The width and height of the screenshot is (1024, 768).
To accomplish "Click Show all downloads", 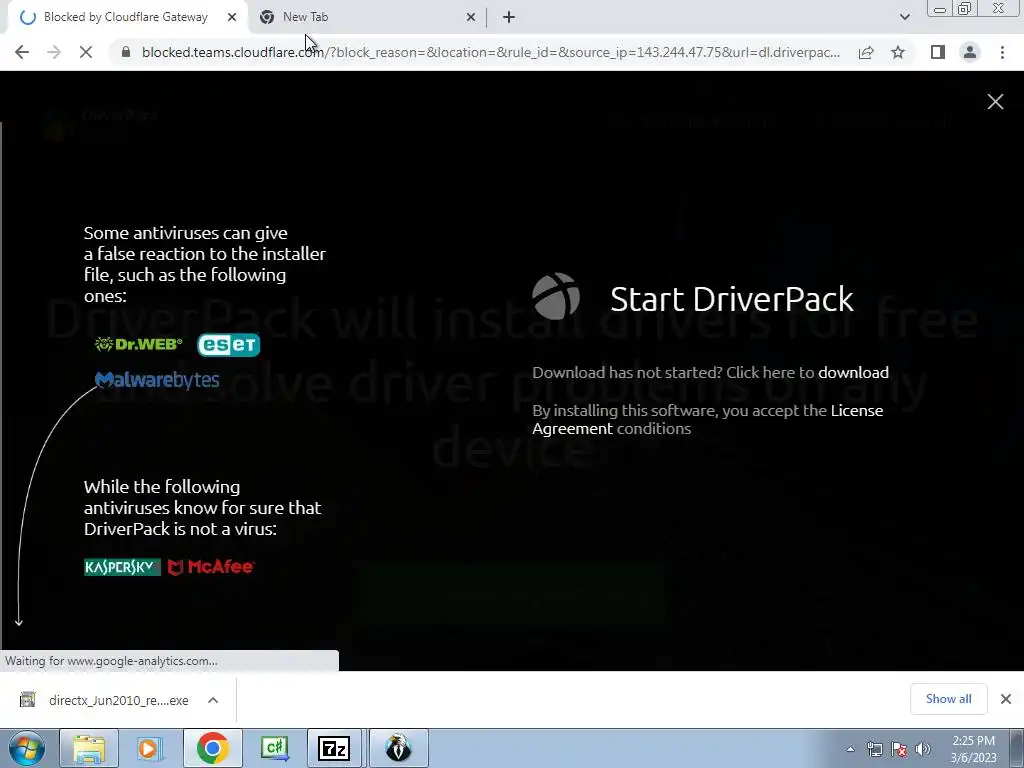I will pyautogui.click(x=948, y=699).
